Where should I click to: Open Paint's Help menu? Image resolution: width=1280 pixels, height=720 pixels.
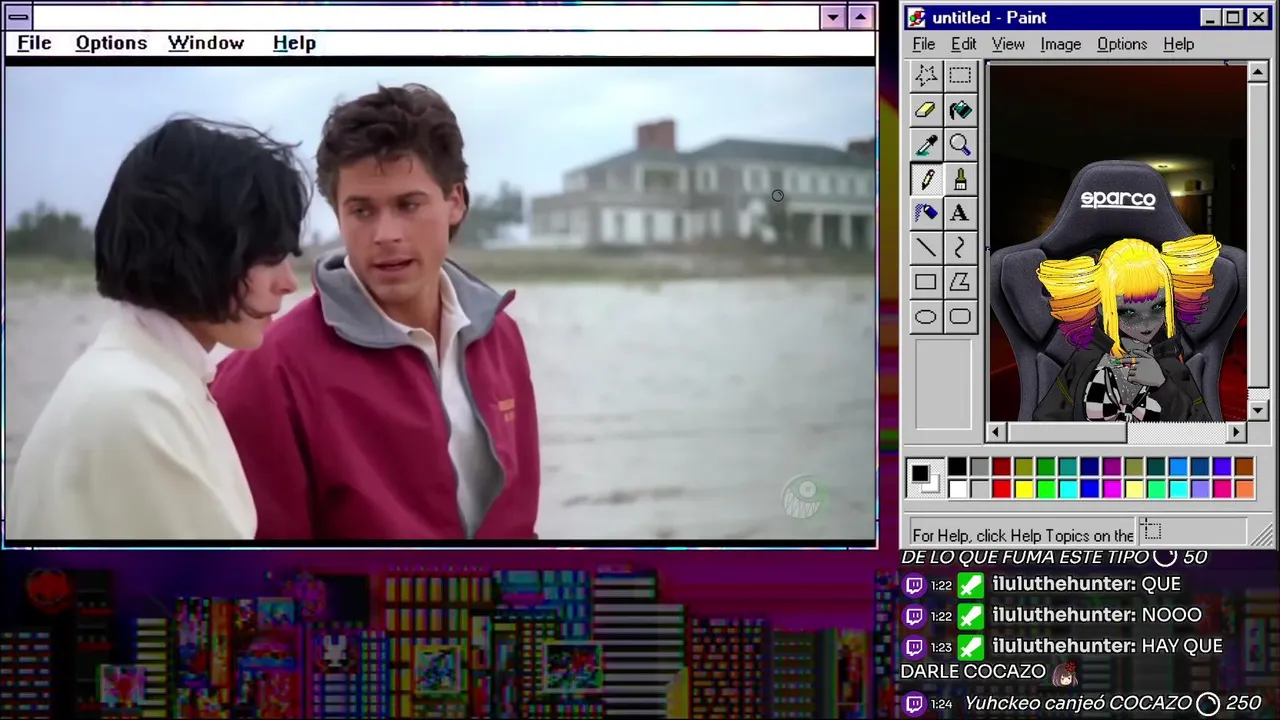1179,44
